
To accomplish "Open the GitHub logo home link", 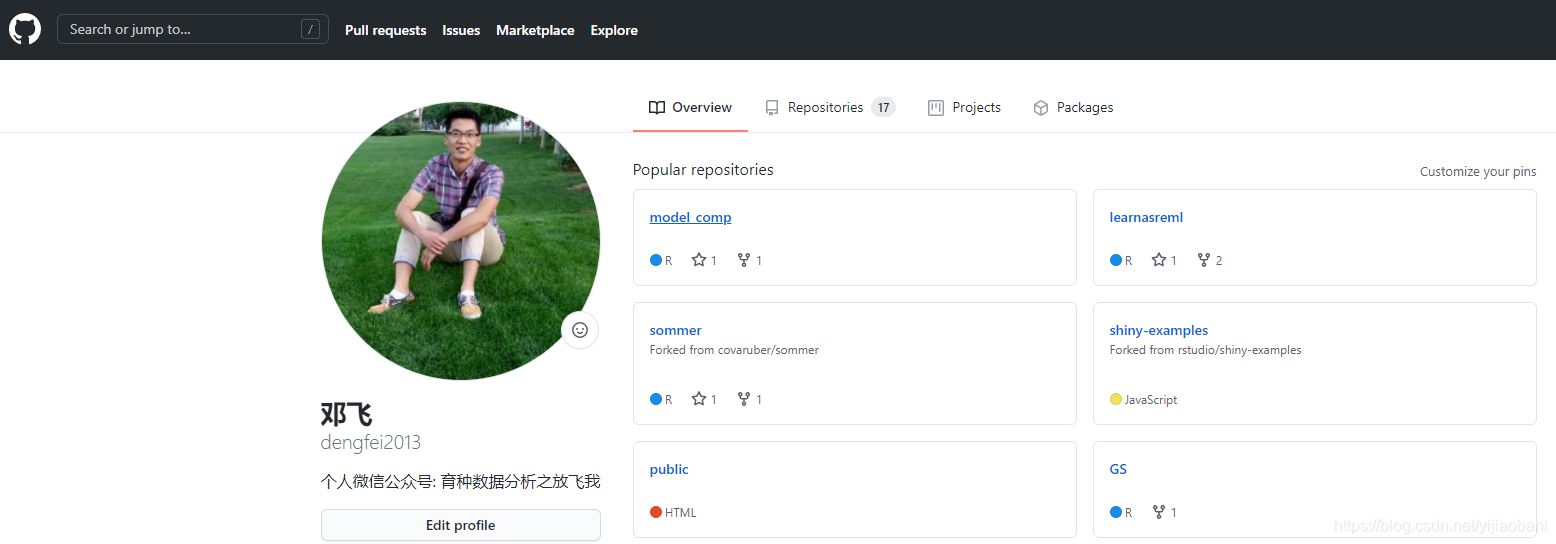I will coord(25,29).
